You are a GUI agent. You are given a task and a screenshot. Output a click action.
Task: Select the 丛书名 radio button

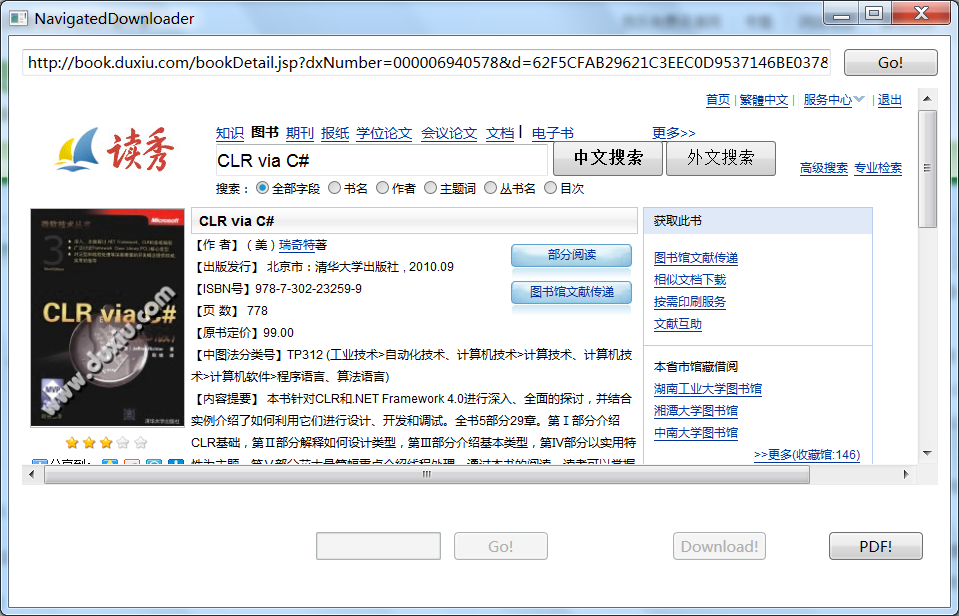(490, 188)
